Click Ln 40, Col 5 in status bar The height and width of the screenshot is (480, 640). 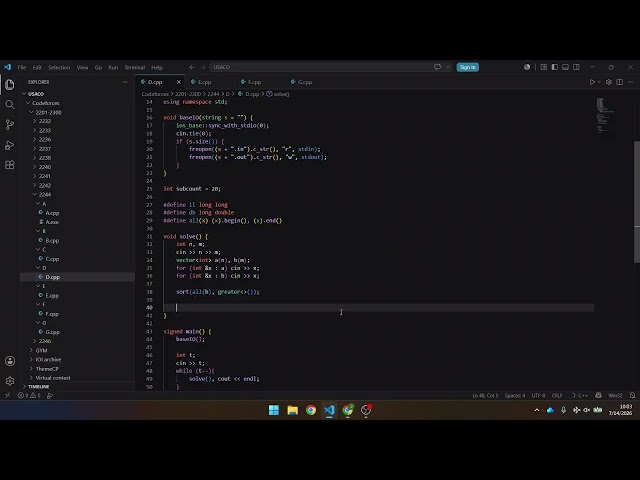pyautogui.click(x=485, y=396)
